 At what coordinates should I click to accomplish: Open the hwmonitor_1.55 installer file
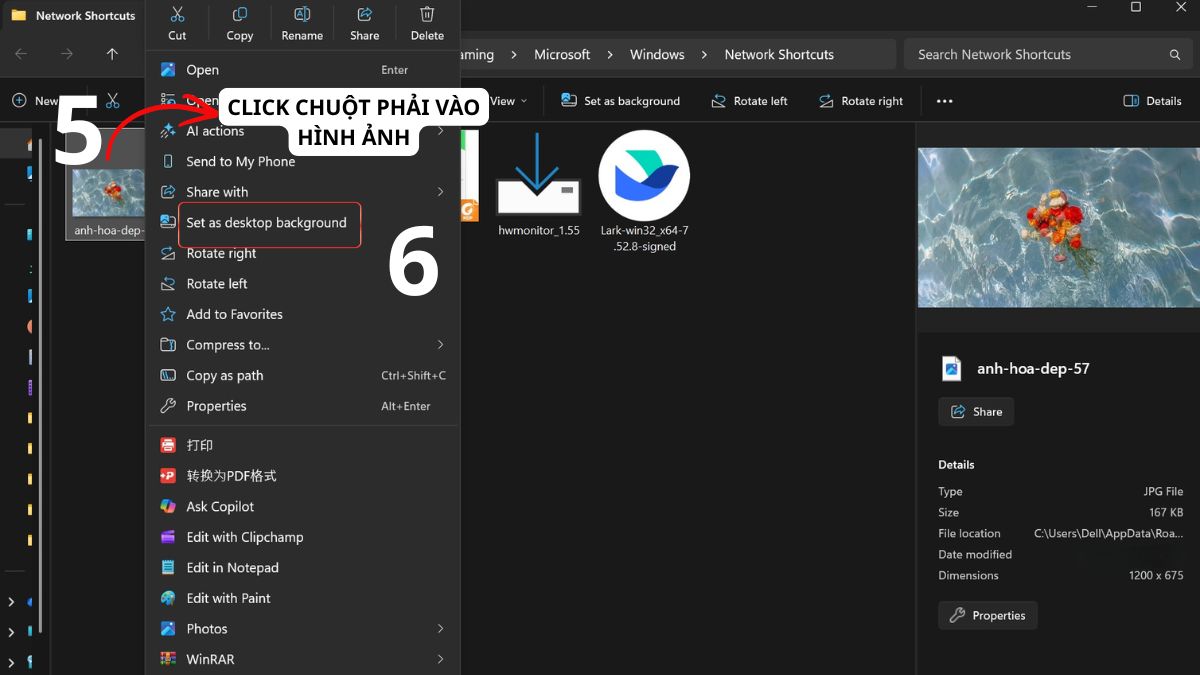click(539, 182)
